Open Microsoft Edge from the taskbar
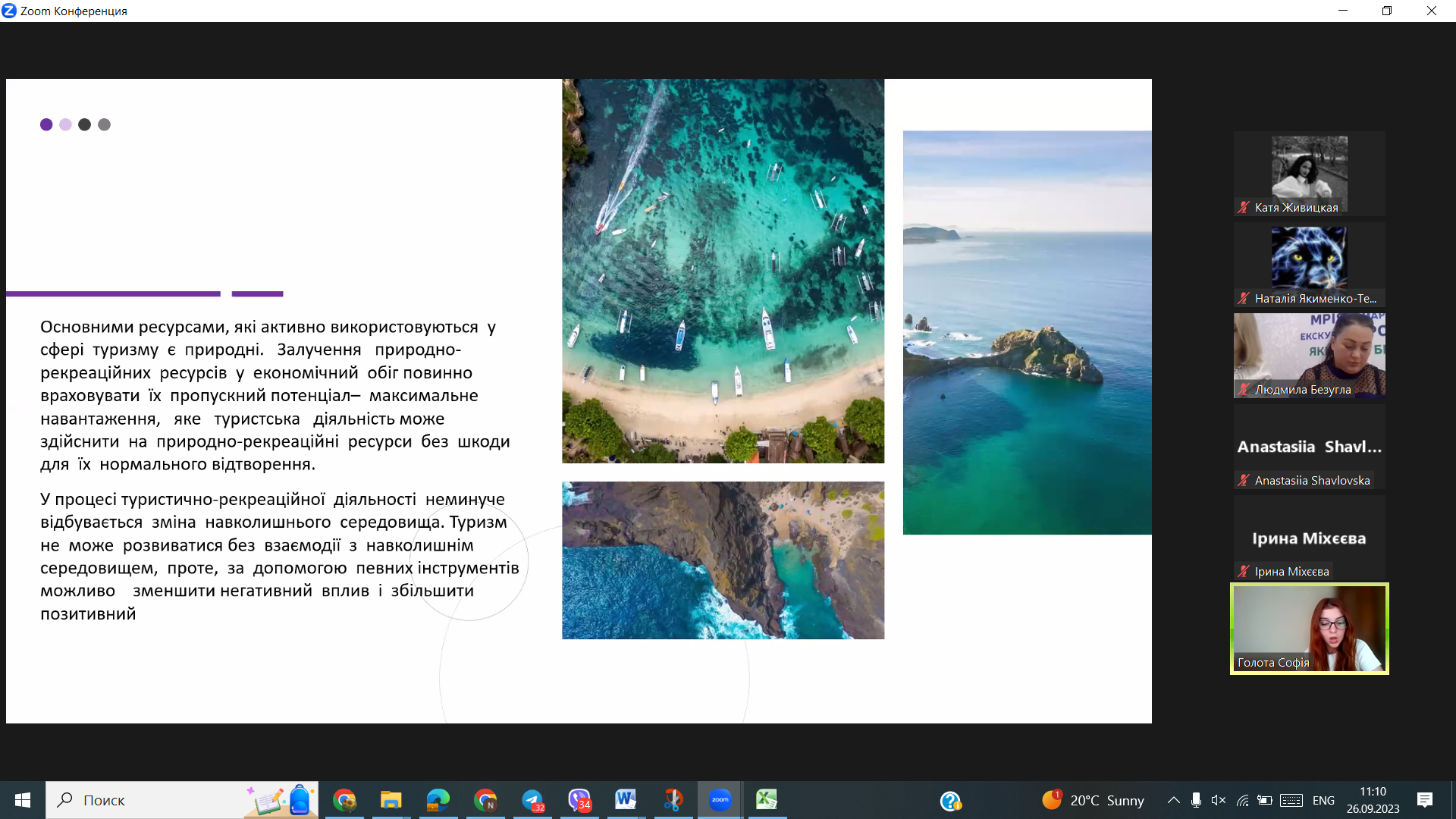 tap(438, 800)
